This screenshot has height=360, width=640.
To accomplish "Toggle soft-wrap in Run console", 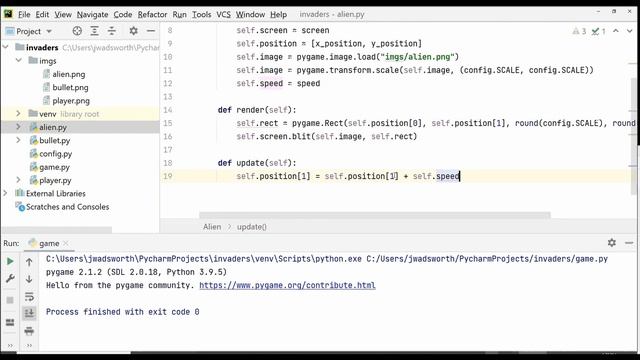I will point(29,297).
